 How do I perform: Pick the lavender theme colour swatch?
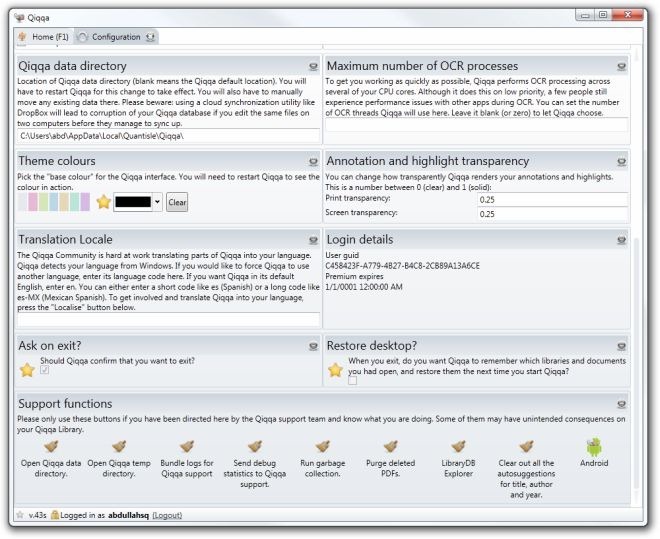coord(85,202)
